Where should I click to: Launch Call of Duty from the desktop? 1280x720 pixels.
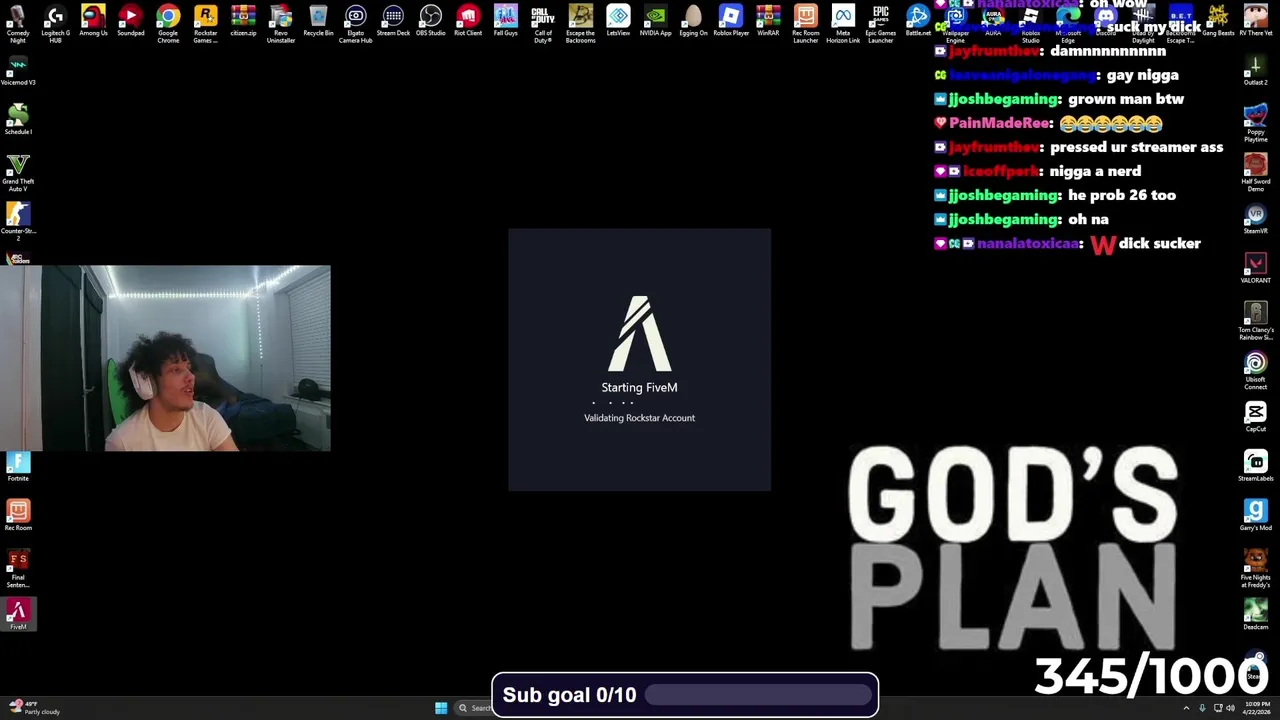(x=543, y=22)
